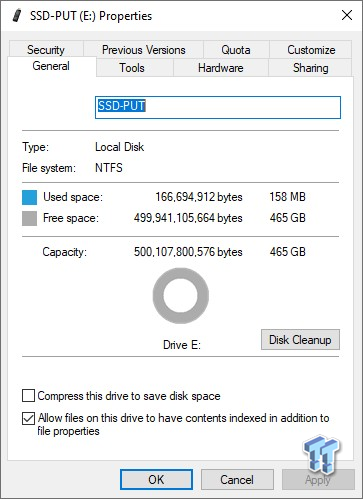
Task: Open the Sharing tab
Action: pyautogui.click(x=310, y=68)
